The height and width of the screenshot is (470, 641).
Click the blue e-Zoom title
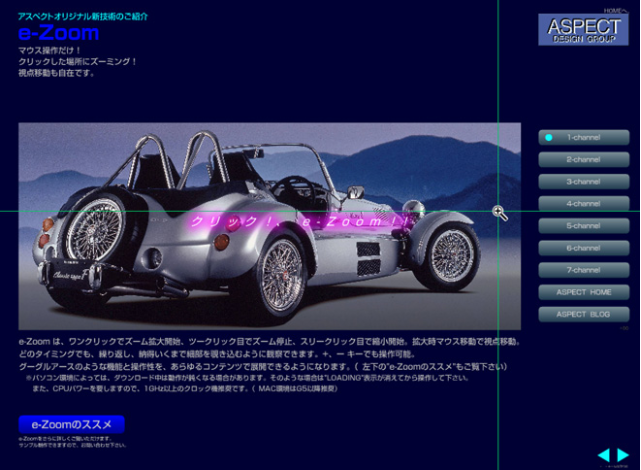point(58,33)
